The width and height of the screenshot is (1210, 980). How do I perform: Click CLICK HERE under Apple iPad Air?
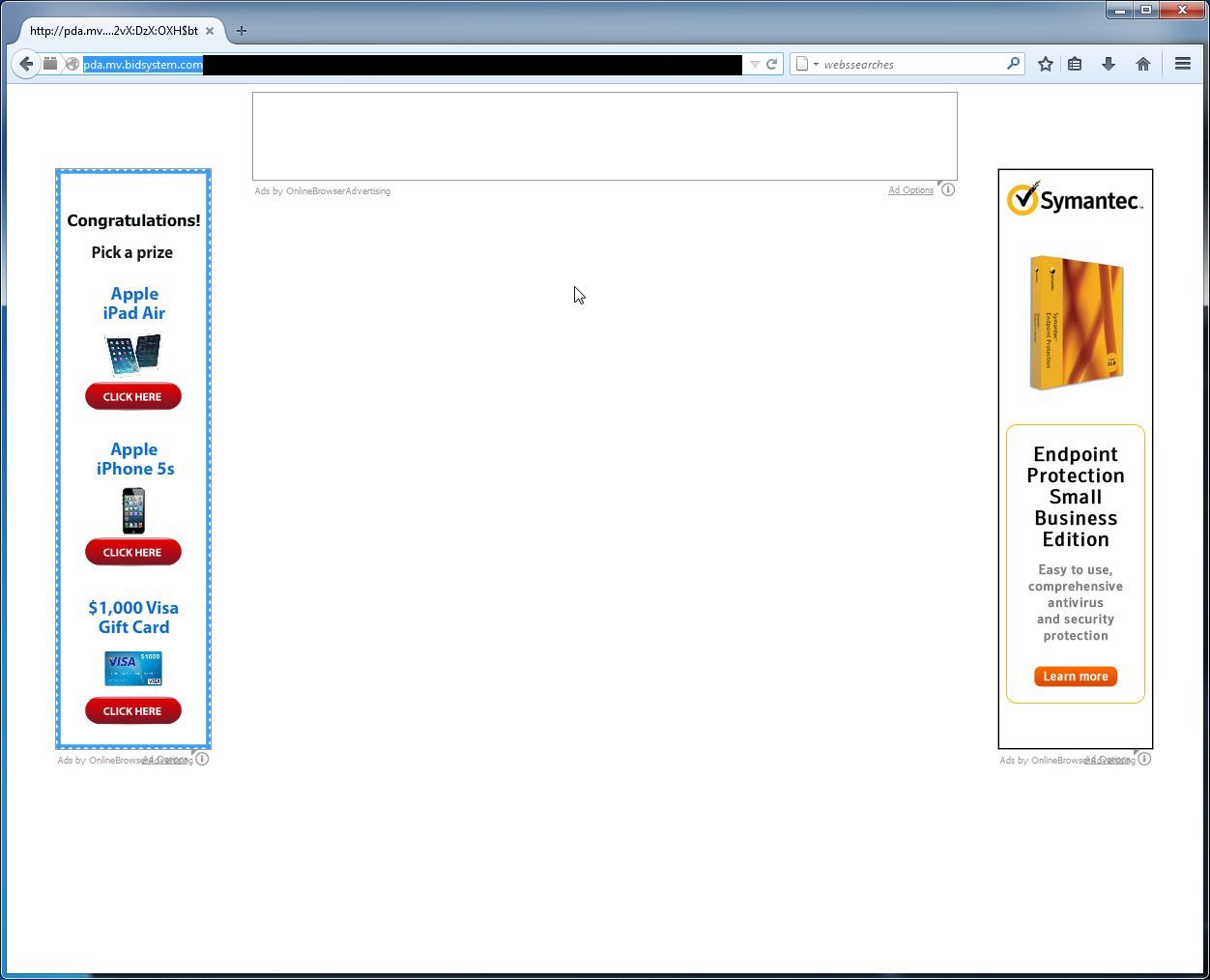click(132, 396)
